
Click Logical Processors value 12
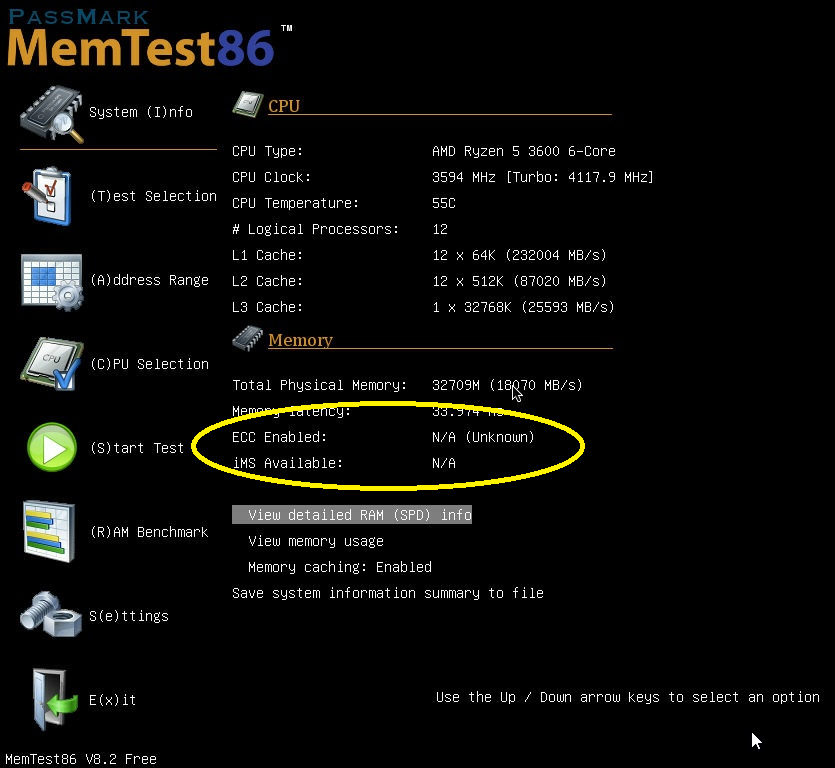(440, 230)
